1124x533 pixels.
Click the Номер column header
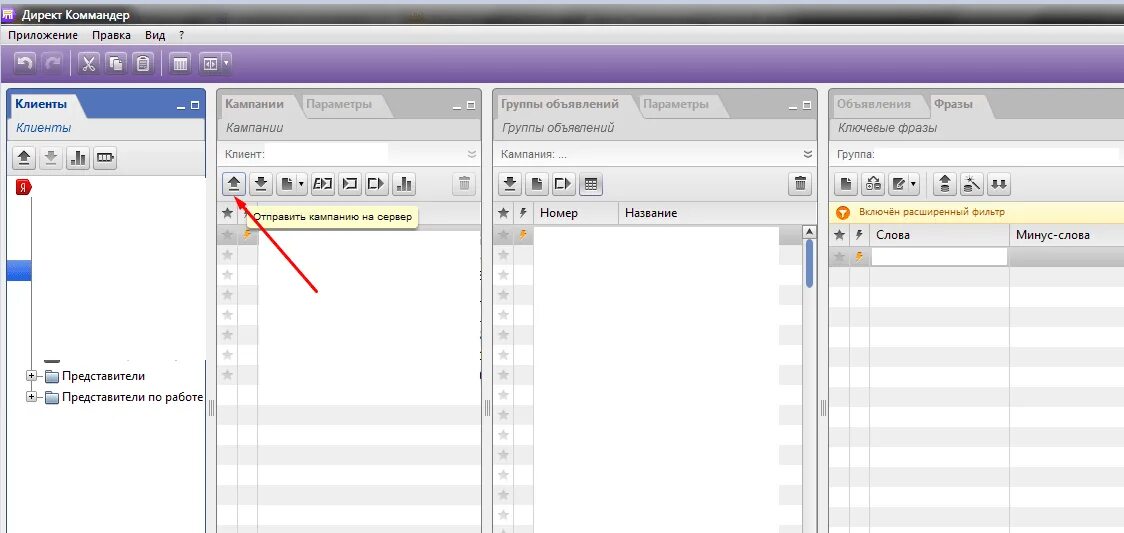(x=576, y=213)
